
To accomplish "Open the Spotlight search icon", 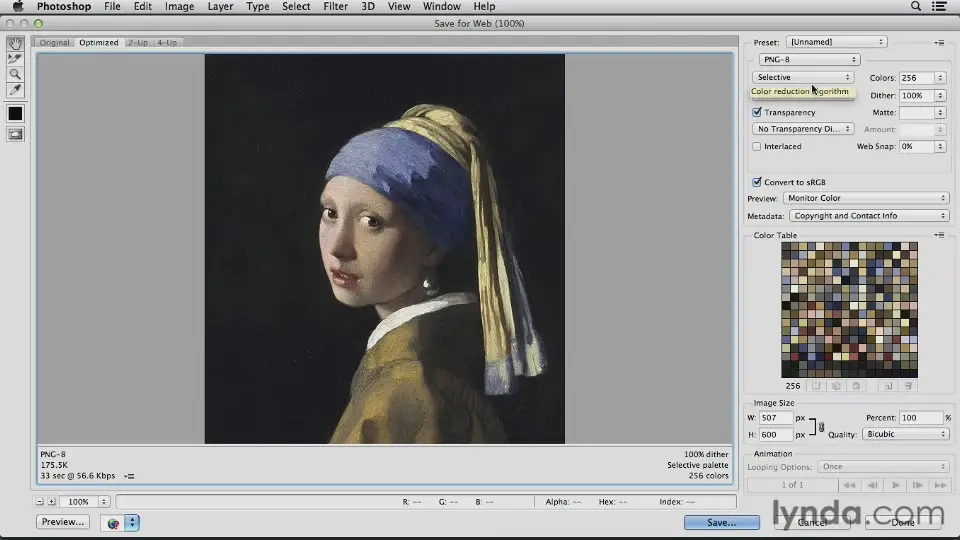I will tap(916, 6).
